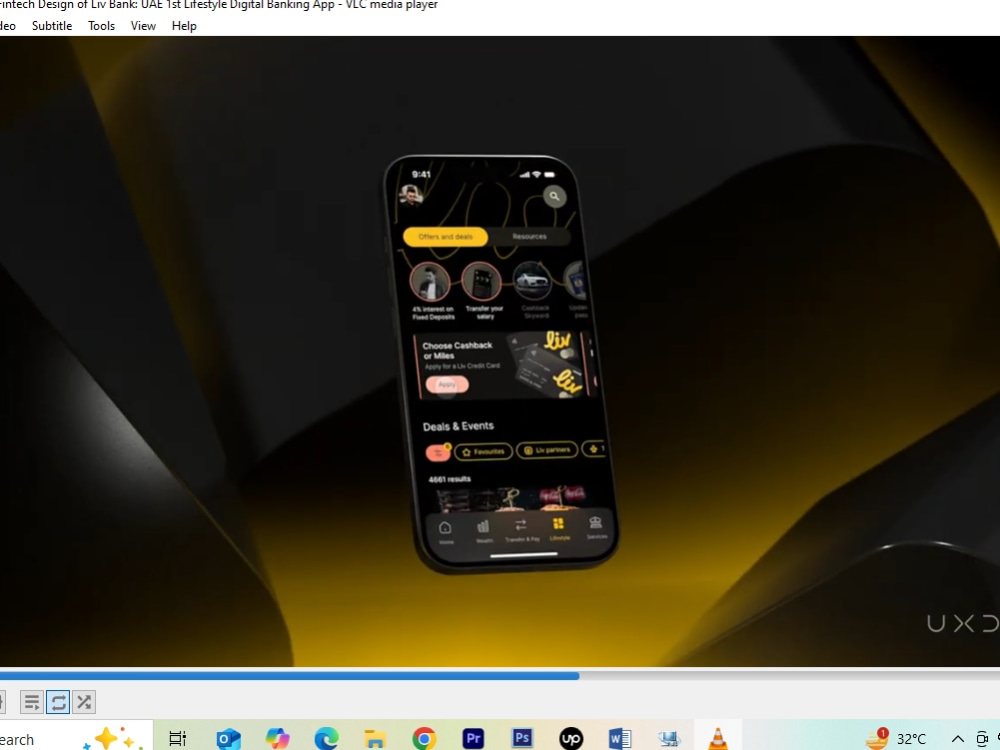The image size is (1000, 750).
Task: Open Adobe Photoshop from the taskbar
Action: click(x=522, y=739)
